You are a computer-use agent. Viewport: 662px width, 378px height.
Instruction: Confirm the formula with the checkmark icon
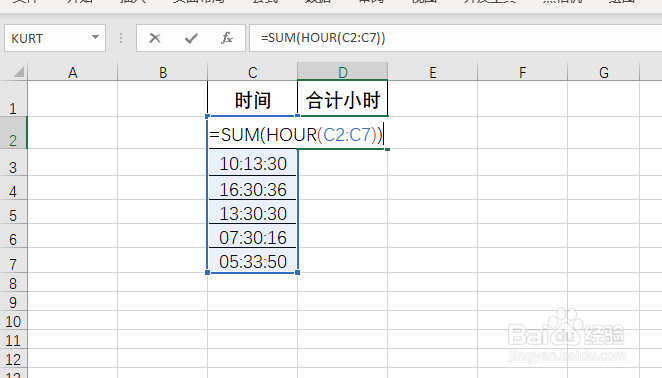coord(191,38)
